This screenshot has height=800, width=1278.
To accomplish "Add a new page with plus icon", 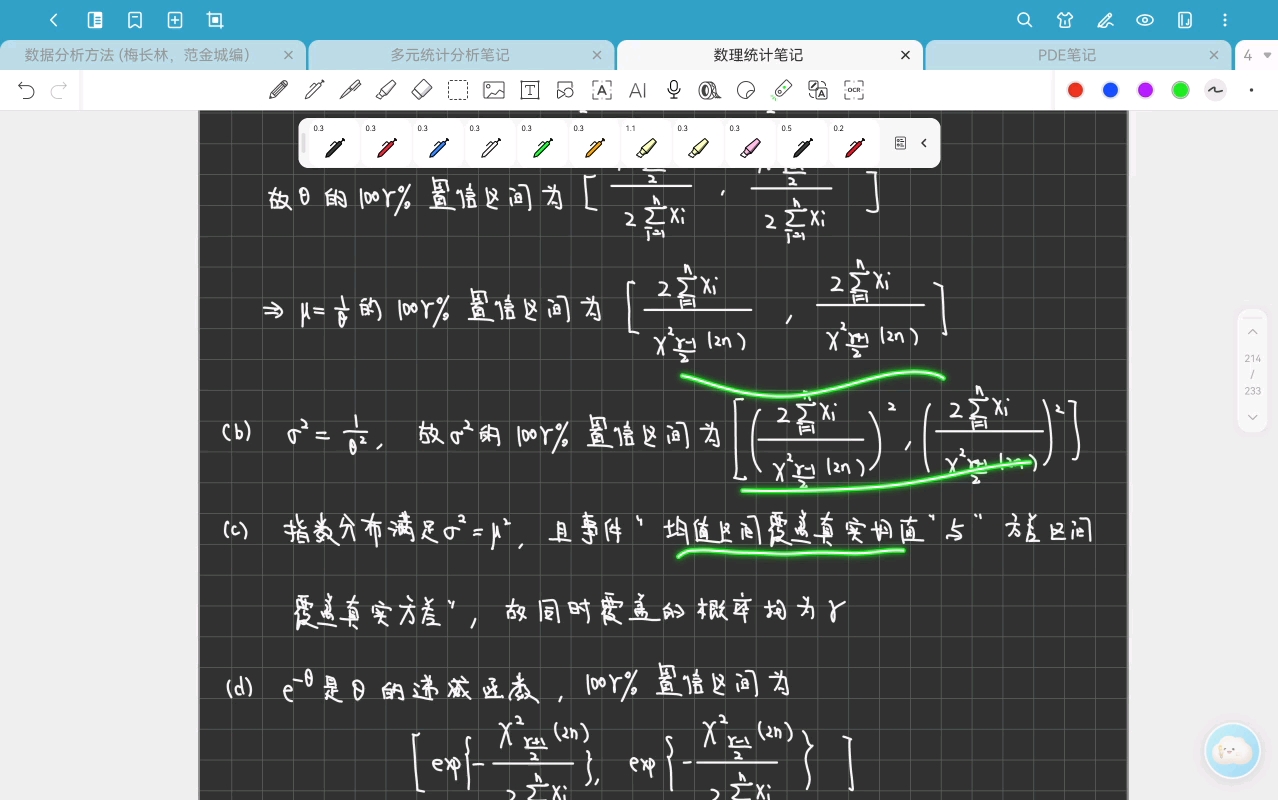I will 175,20.
